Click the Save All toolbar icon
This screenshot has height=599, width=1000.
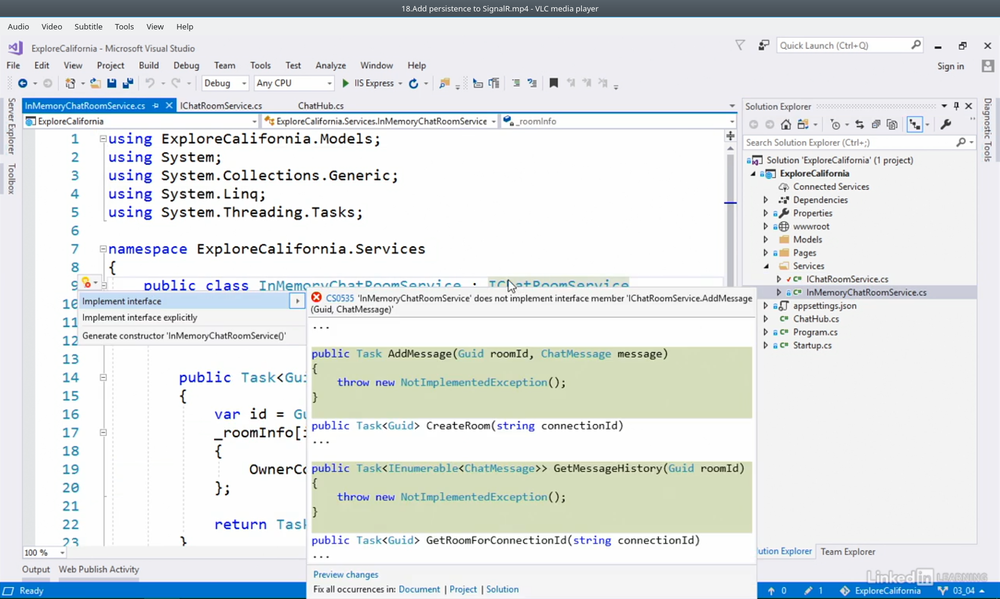click(x=126, y=84)
